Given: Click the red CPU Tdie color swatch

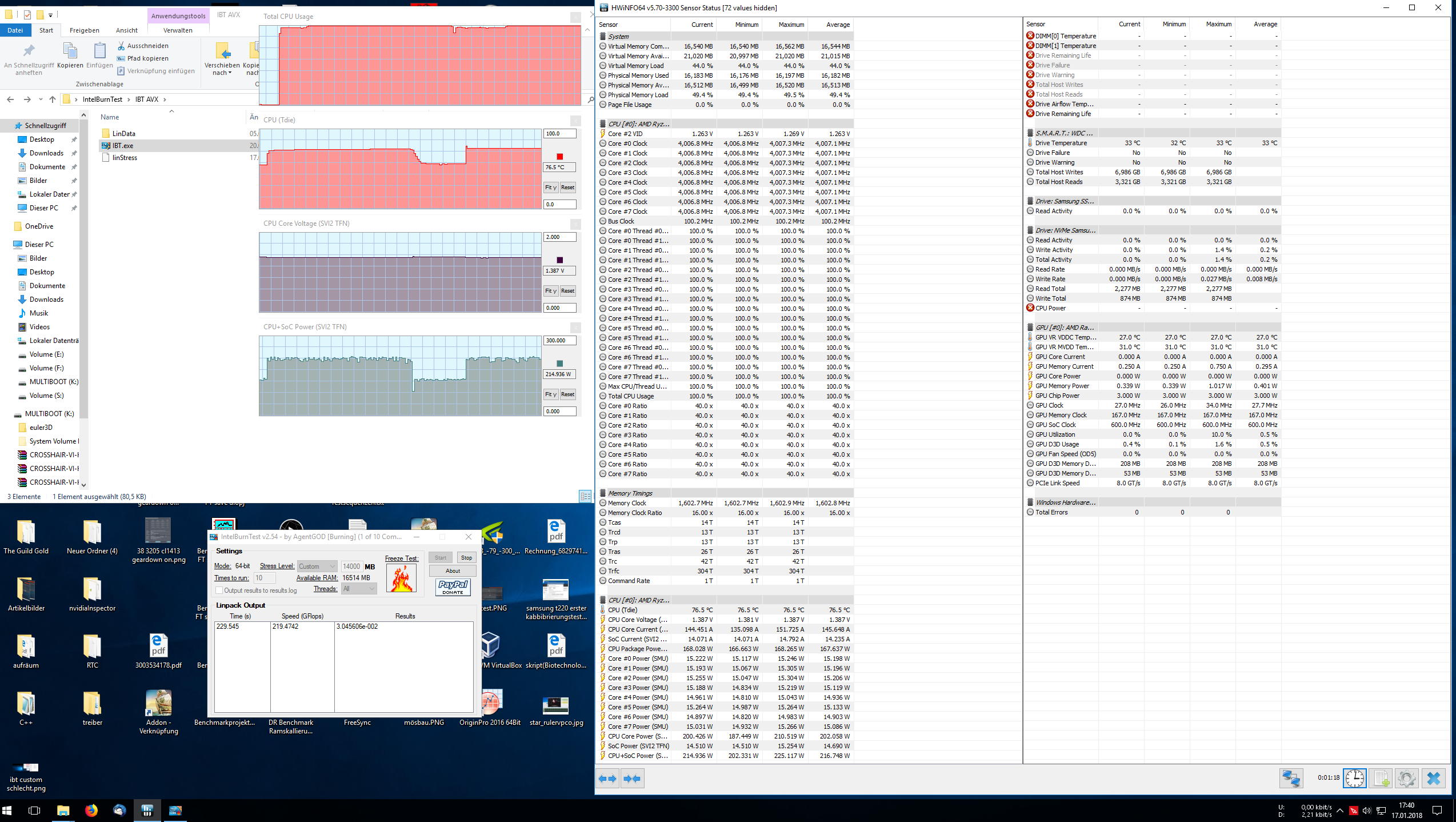Looking at the screenshot, I should (x=559, y=157).
